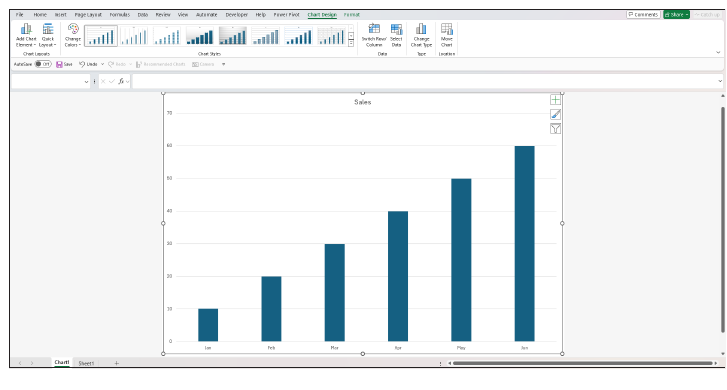727x390 pixels.
Task: Click the Sales chart title
Action: pyautogui.click(x=363, y=102)
